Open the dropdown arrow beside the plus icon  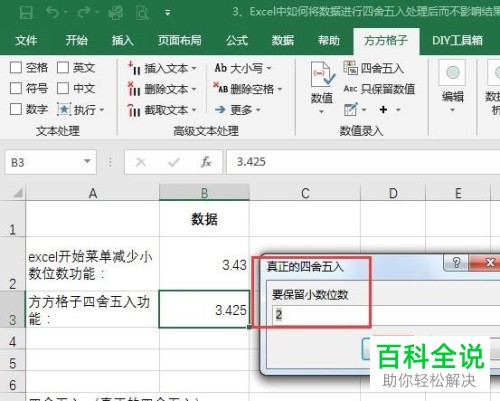pyautogui.click(x=398, y=110)
